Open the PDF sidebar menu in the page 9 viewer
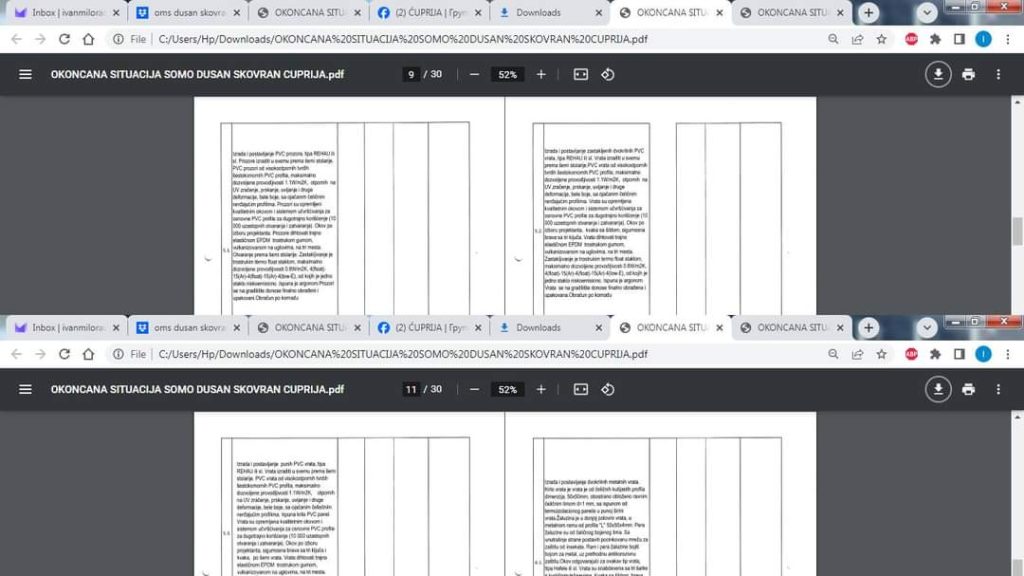The image size is (1024, 576). tap(25, 74)
